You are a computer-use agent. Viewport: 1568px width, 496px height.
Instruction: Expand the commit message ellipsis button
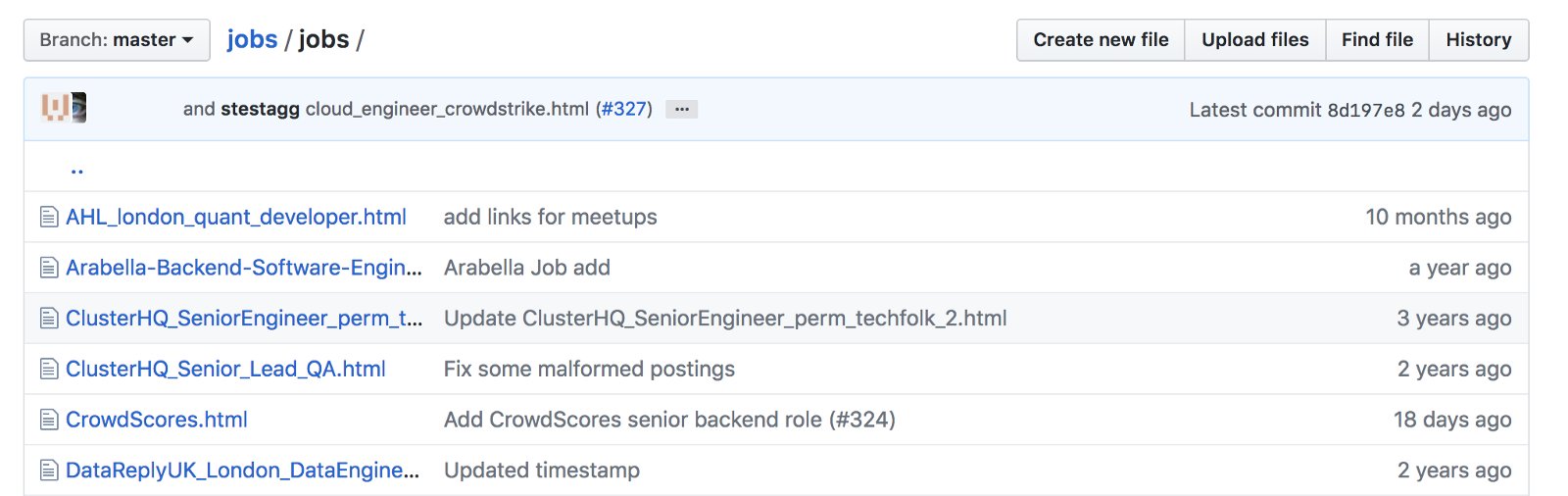tap(681, 109)
